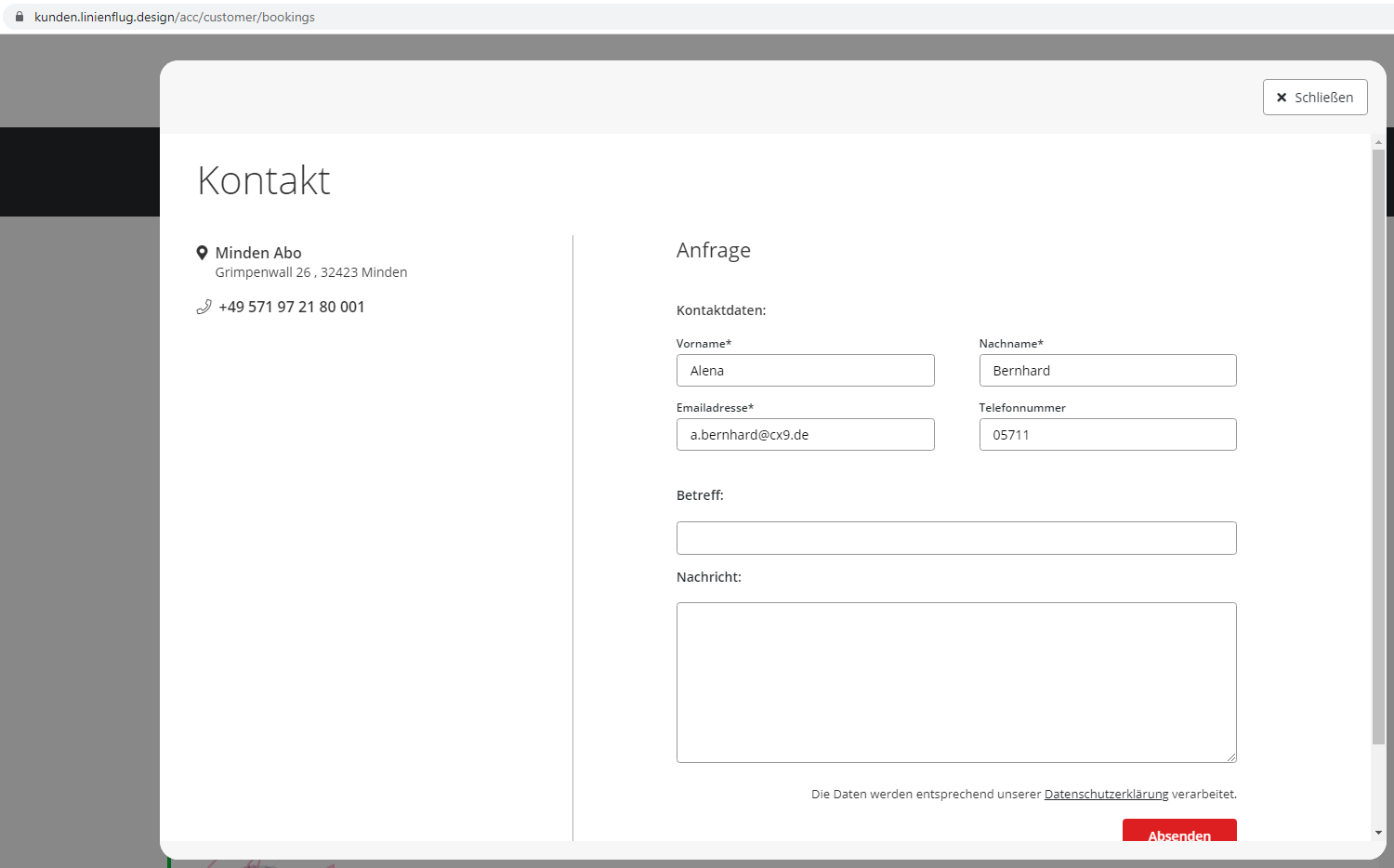Open the Datenschutzerklärung link
Screen dimensions: 1394x868
pos(1106,795)
